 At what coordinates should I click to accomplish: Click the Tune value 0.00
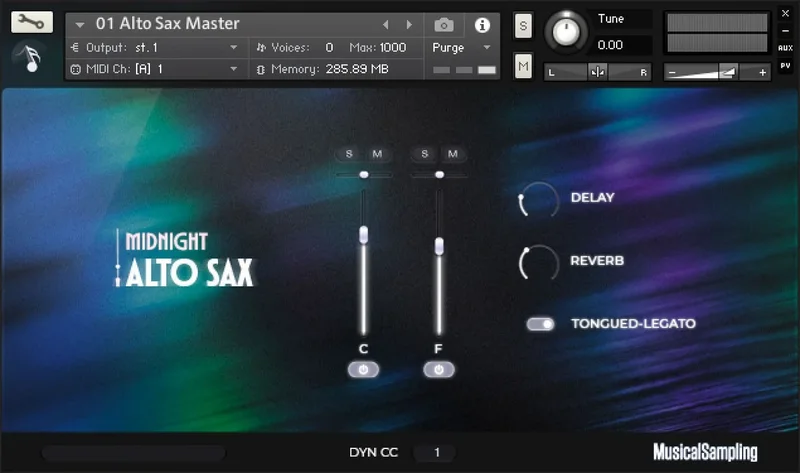pos(610,45)
